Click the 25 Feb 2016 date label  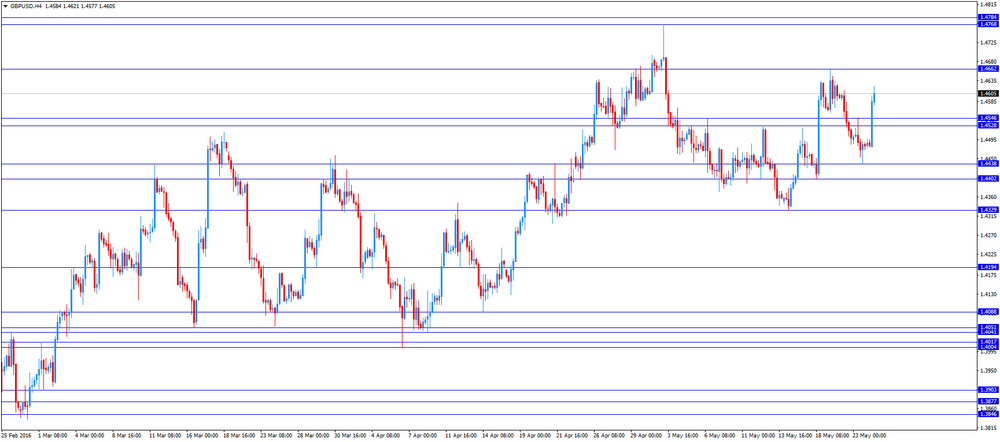point(15,436)
